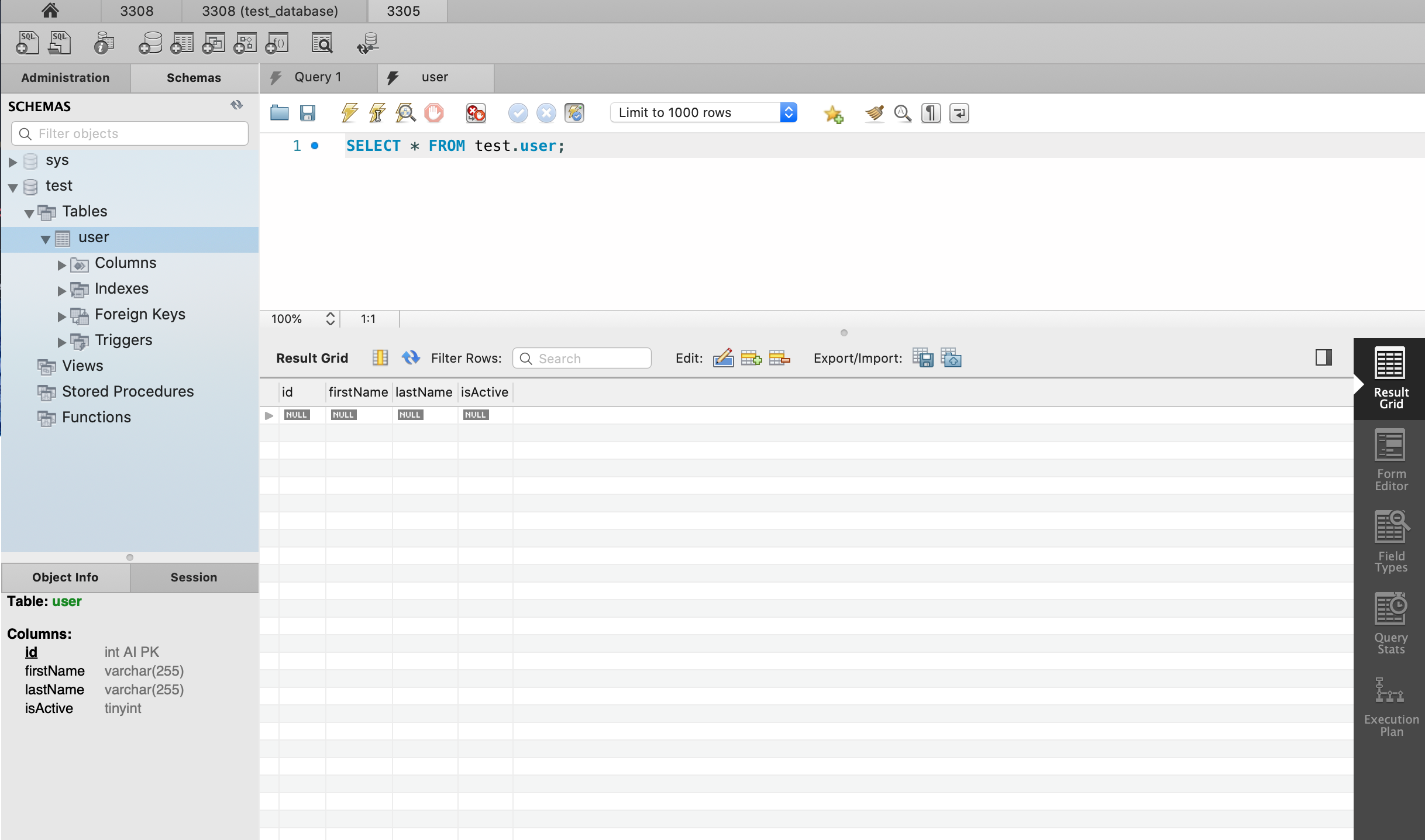The image size is (1425, 840).
Task: Open the Form Editor panel
Action: [1390, 460]
